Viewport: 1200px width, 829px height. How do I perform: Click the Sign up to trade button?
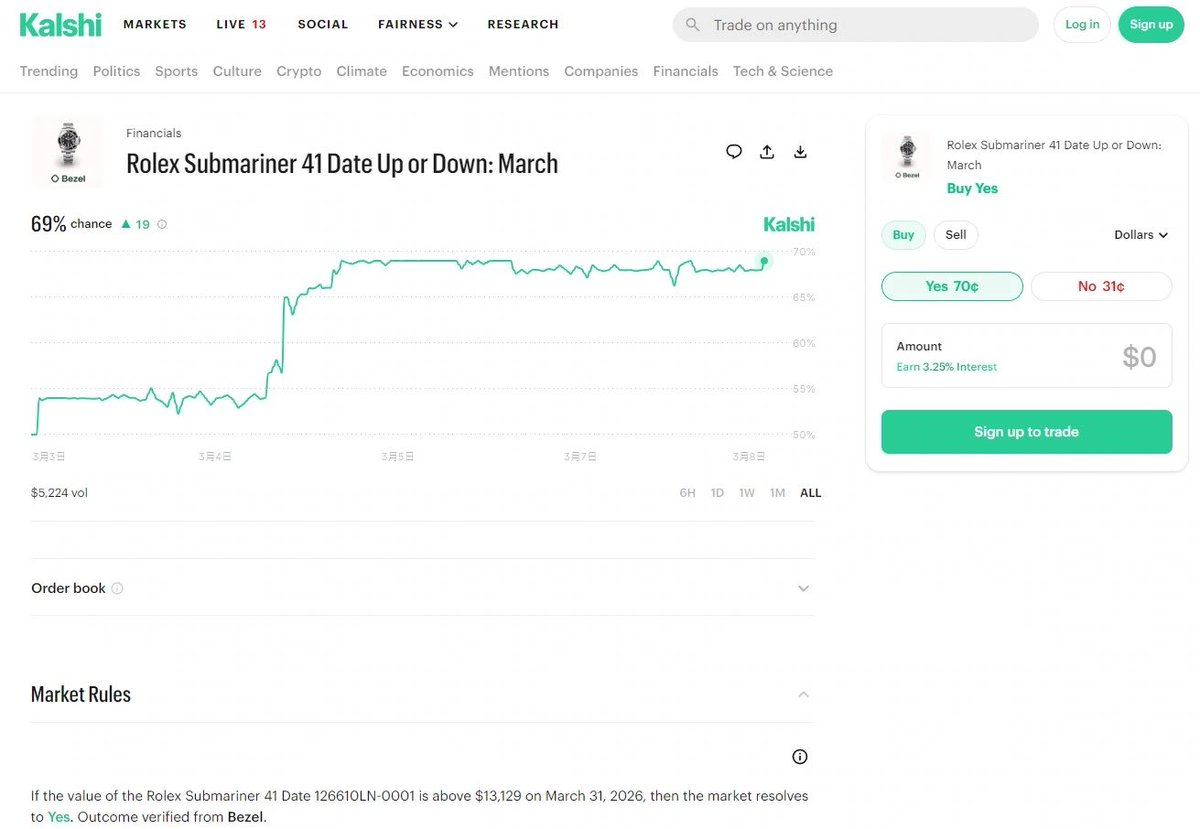[1026, 432]
